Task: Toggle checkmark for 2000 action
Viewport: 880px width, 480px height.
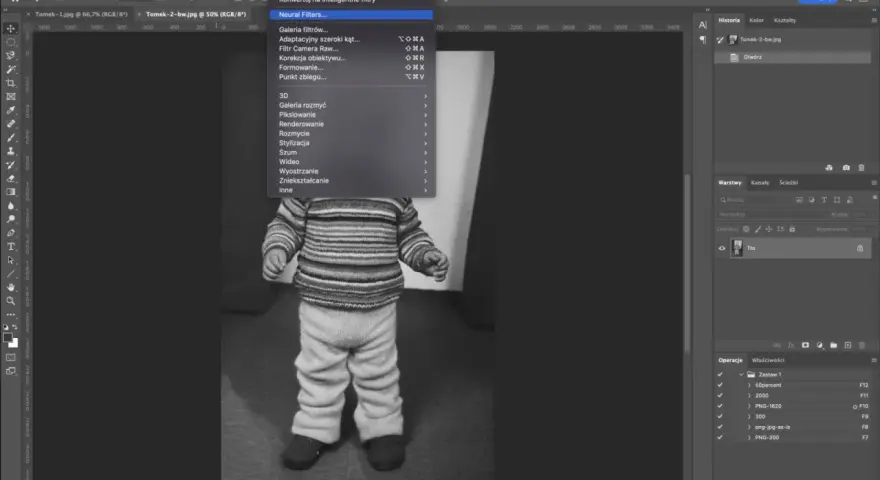Action: point(720,395)
